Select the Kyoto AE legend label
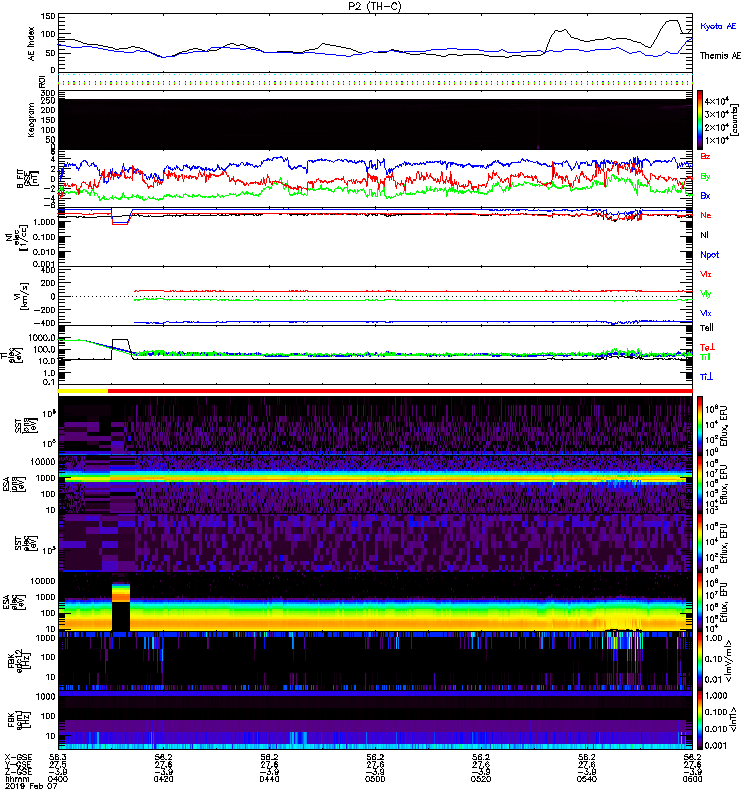The height and width of the screenshot is (800, 750). 718,26
